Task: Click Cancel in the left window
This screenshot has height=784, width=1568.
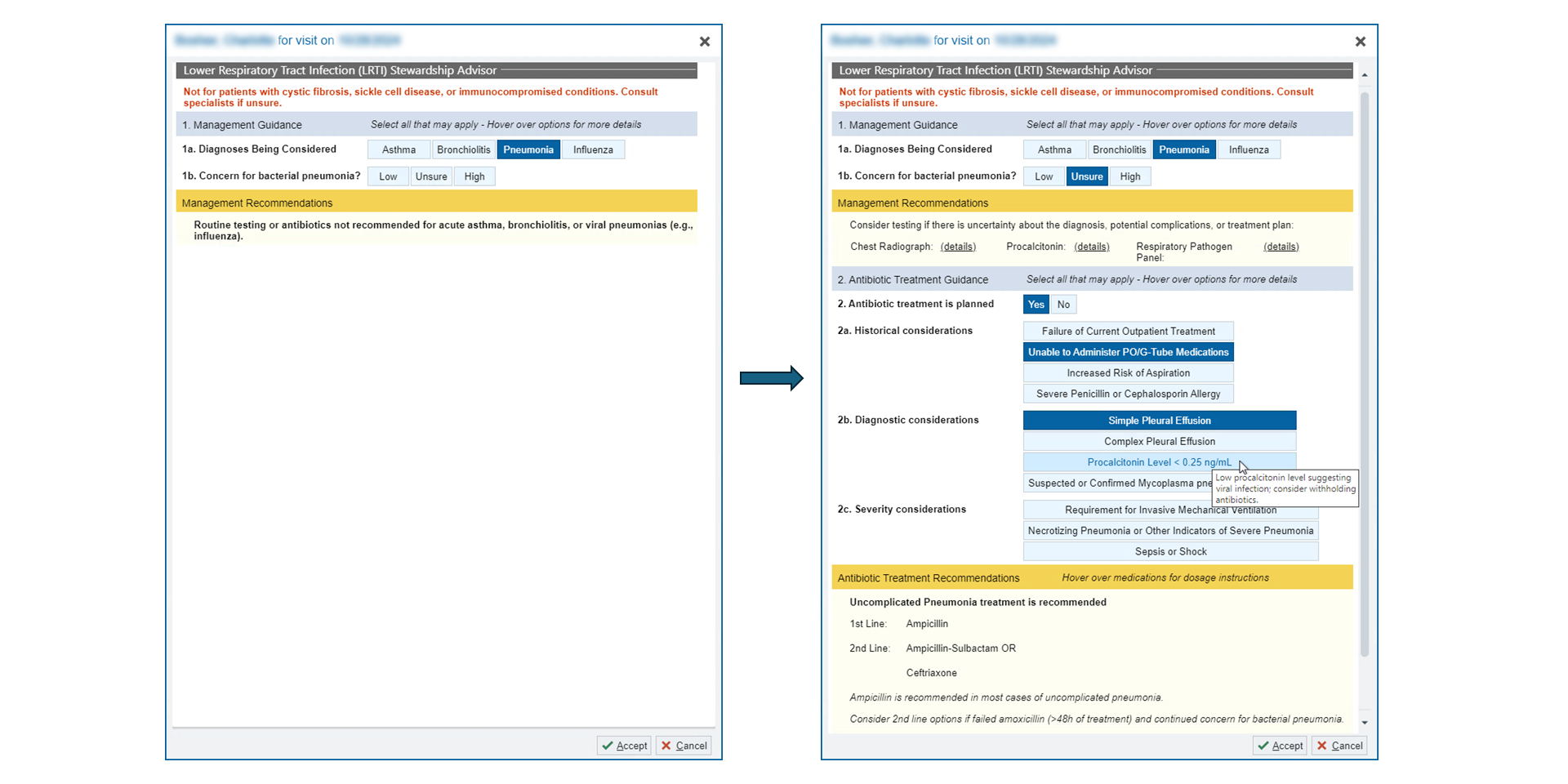Action: pyautogui.click(x=684, y=746)
